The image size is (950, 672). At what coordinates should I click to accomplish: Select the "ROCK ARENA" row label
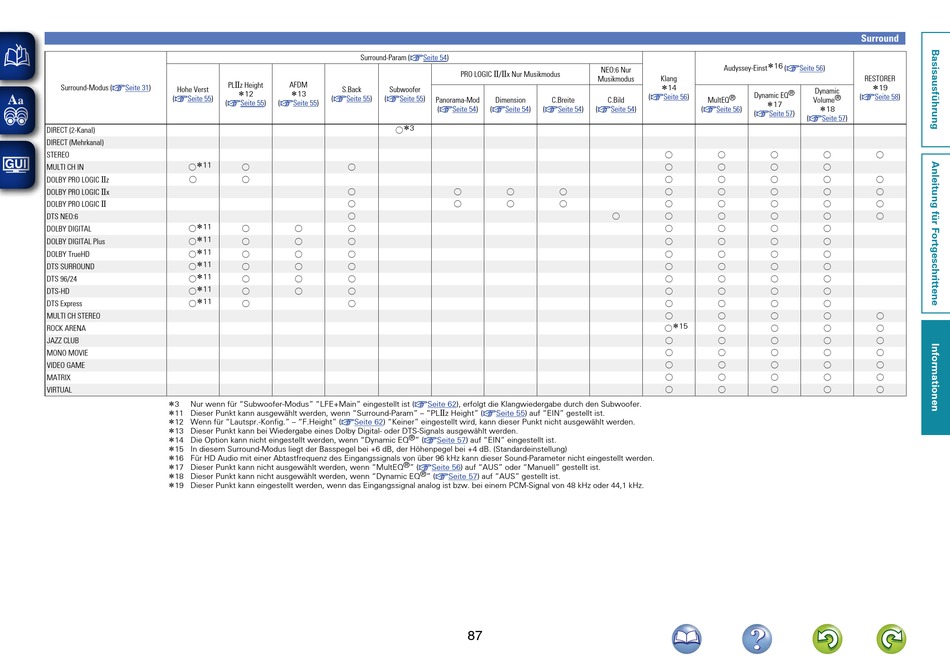(66, 328)
